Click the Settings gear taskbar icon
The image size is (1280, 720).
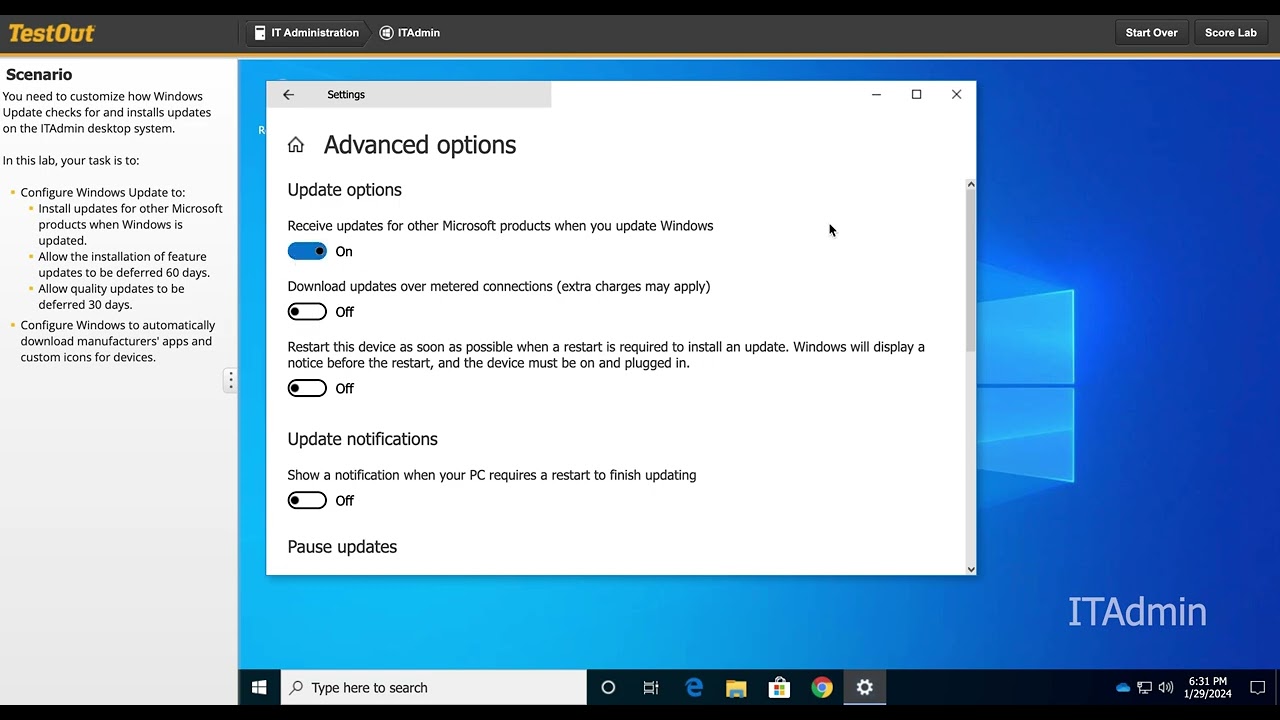pos(865,688)
